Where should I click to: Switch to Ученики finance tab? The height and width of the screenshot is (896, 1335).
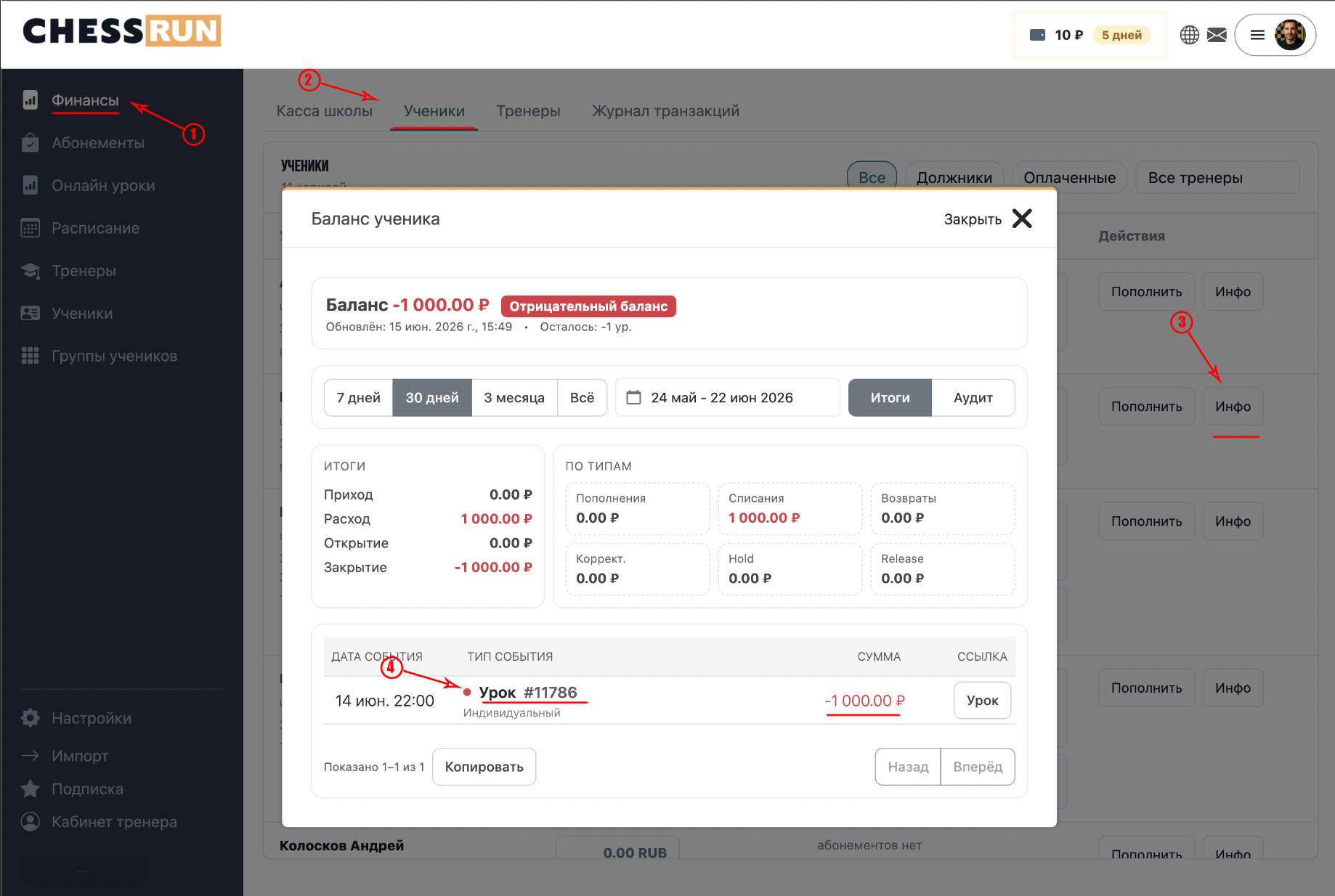pyautogui.click(x=434, y=111)
